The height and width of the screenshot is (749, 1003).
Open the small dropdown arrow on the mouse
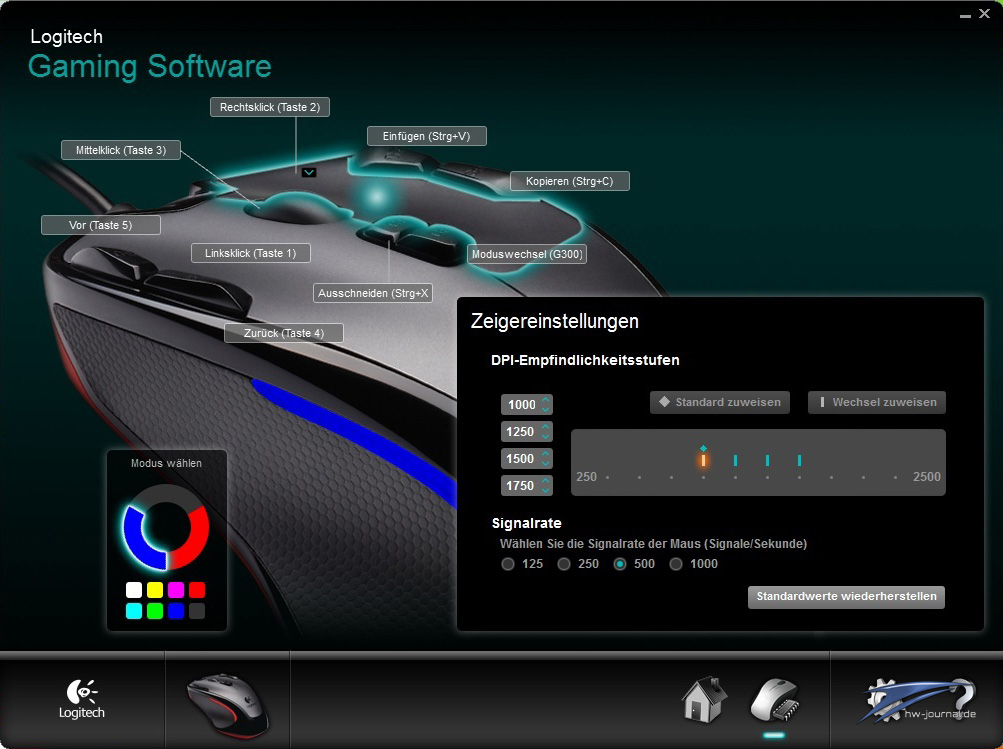click(309, 172)
